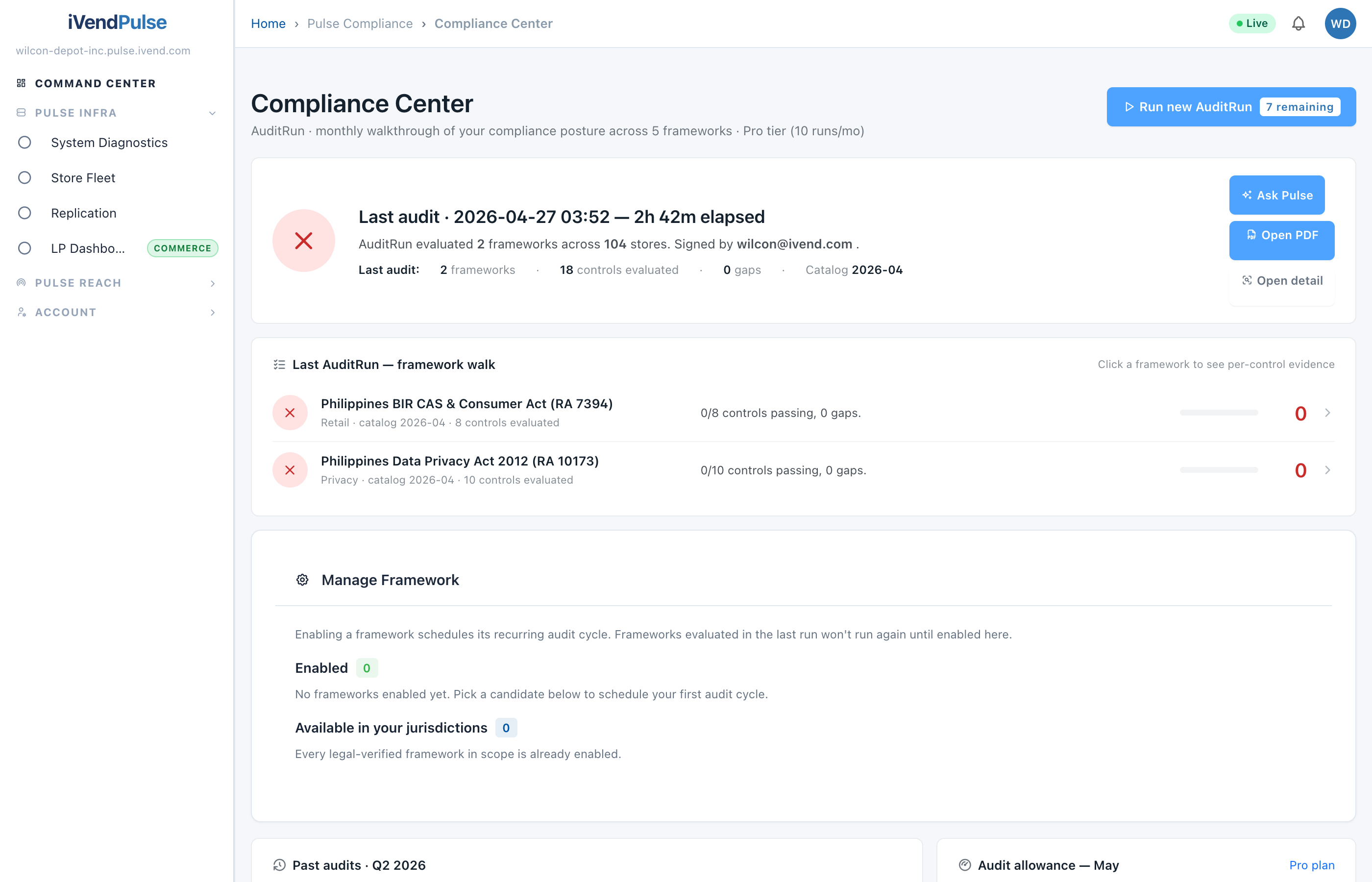Open the WD user avatar menu
This screenshot has height=882, width=1372.
click(x=1340, y=24)
